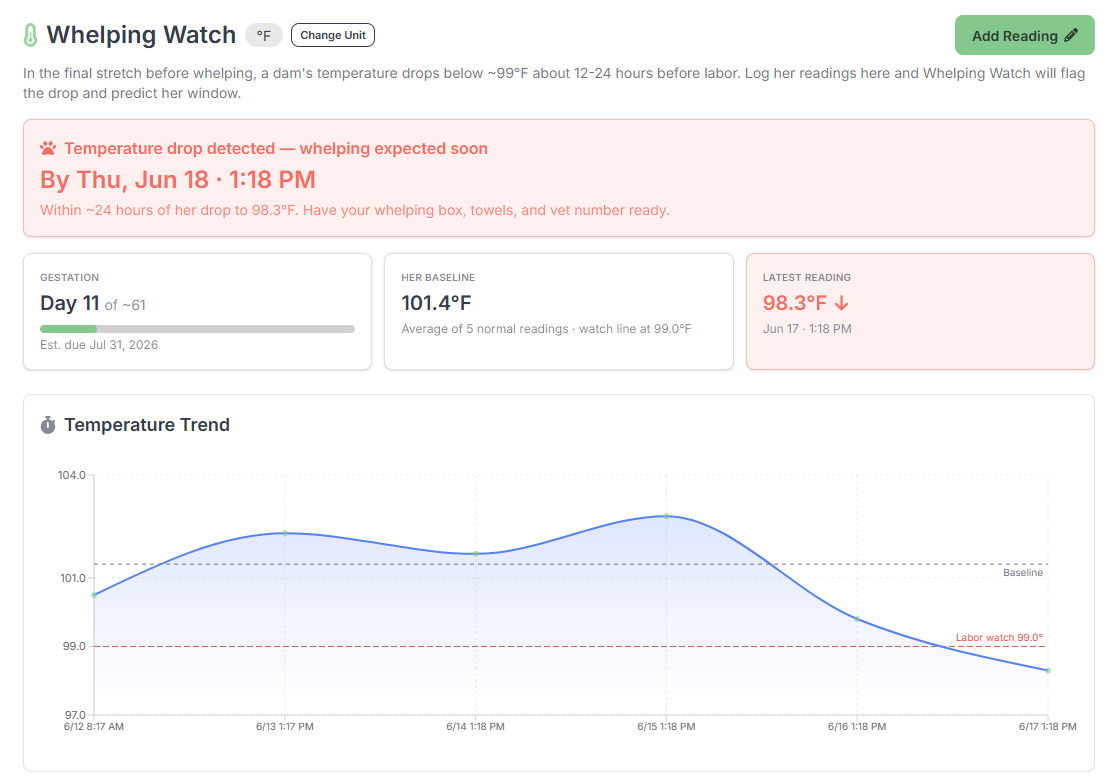Select the 6/17 1:18 PM final point
This screenshot has height=778, width=1118.
(1048, 670)
